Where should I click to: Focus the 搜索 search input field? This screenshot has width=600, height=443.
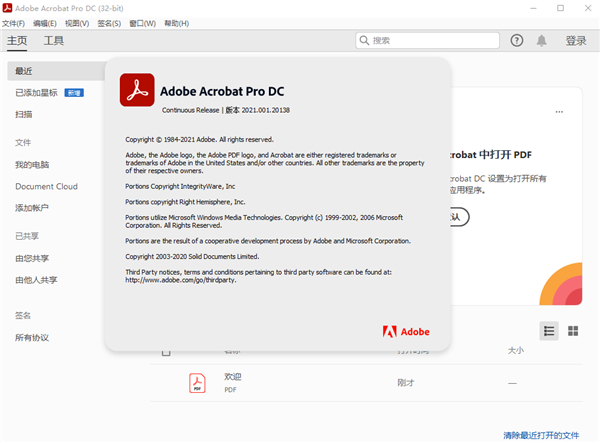point(427,40)
